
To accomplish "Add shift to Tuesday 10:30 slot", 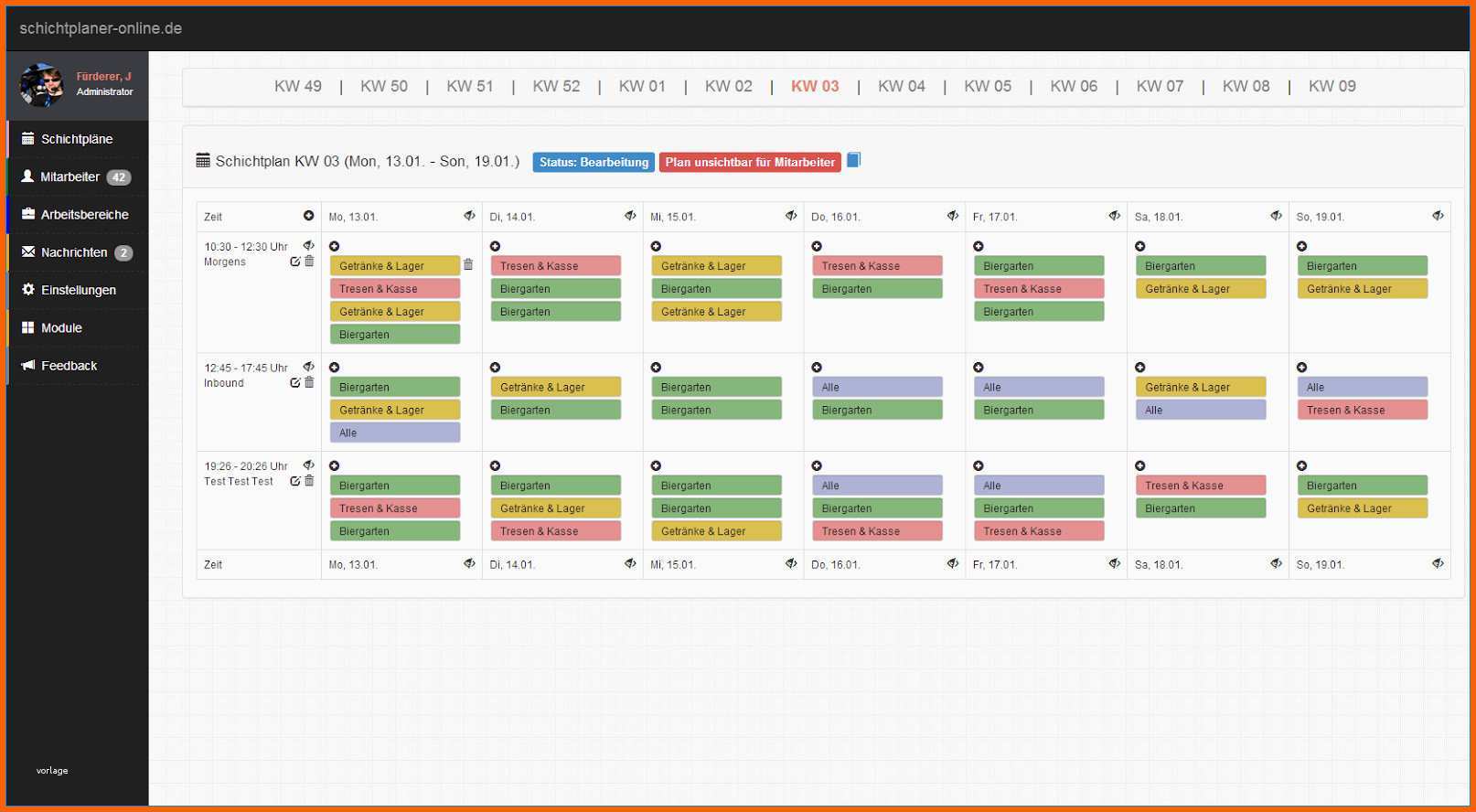I will coord(496,246).
